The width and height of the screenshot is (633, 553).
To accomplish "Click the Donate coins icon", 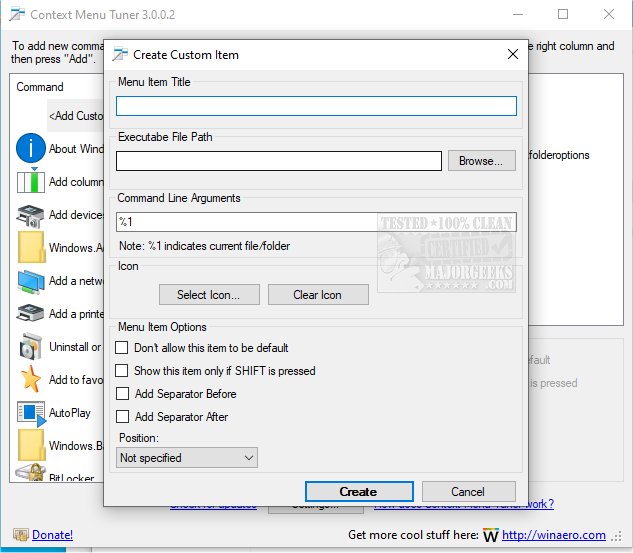I will 21,535.
